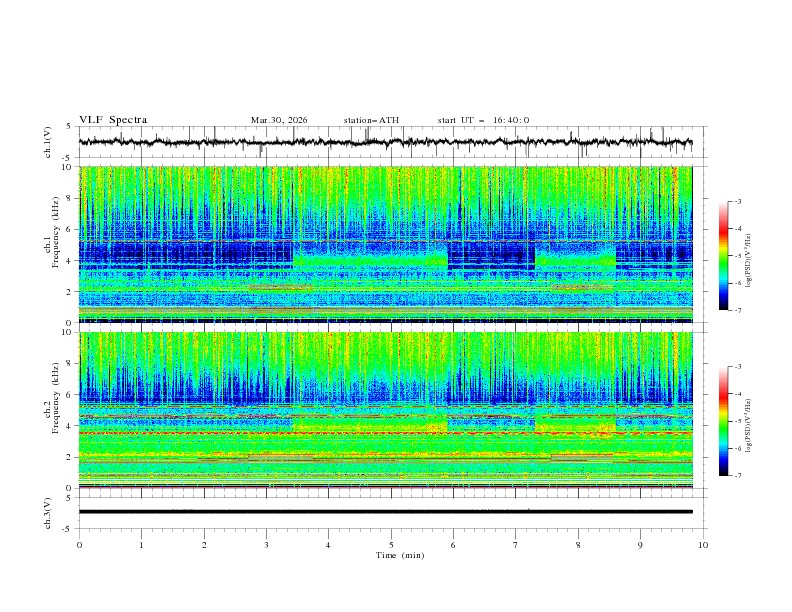Click the 'VLF Spectra' title text
This screenshot has height=612, width=792.
click(x=113, y=120)
